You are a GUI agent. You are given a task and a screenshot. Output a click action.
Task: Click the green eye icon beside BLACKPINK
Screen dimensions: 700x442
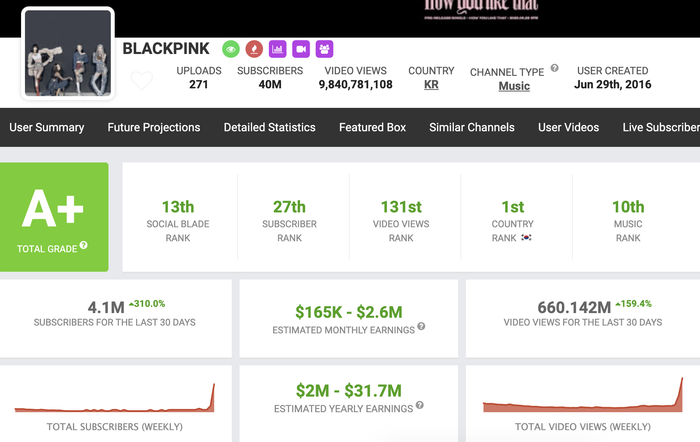pos(231,48)
